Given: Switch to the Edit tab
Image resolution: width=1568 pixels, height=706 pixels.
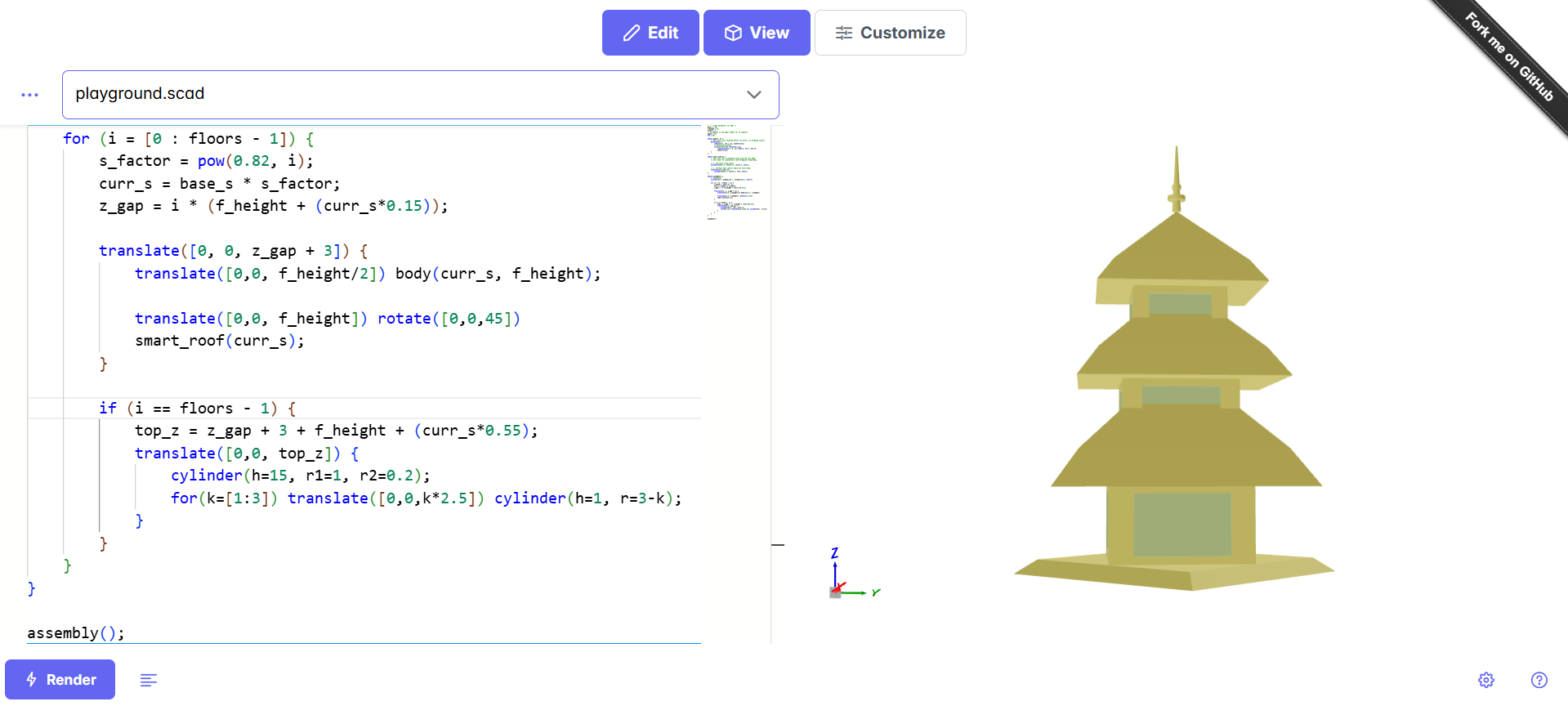Looking at the screenshot, I should 650,33.
